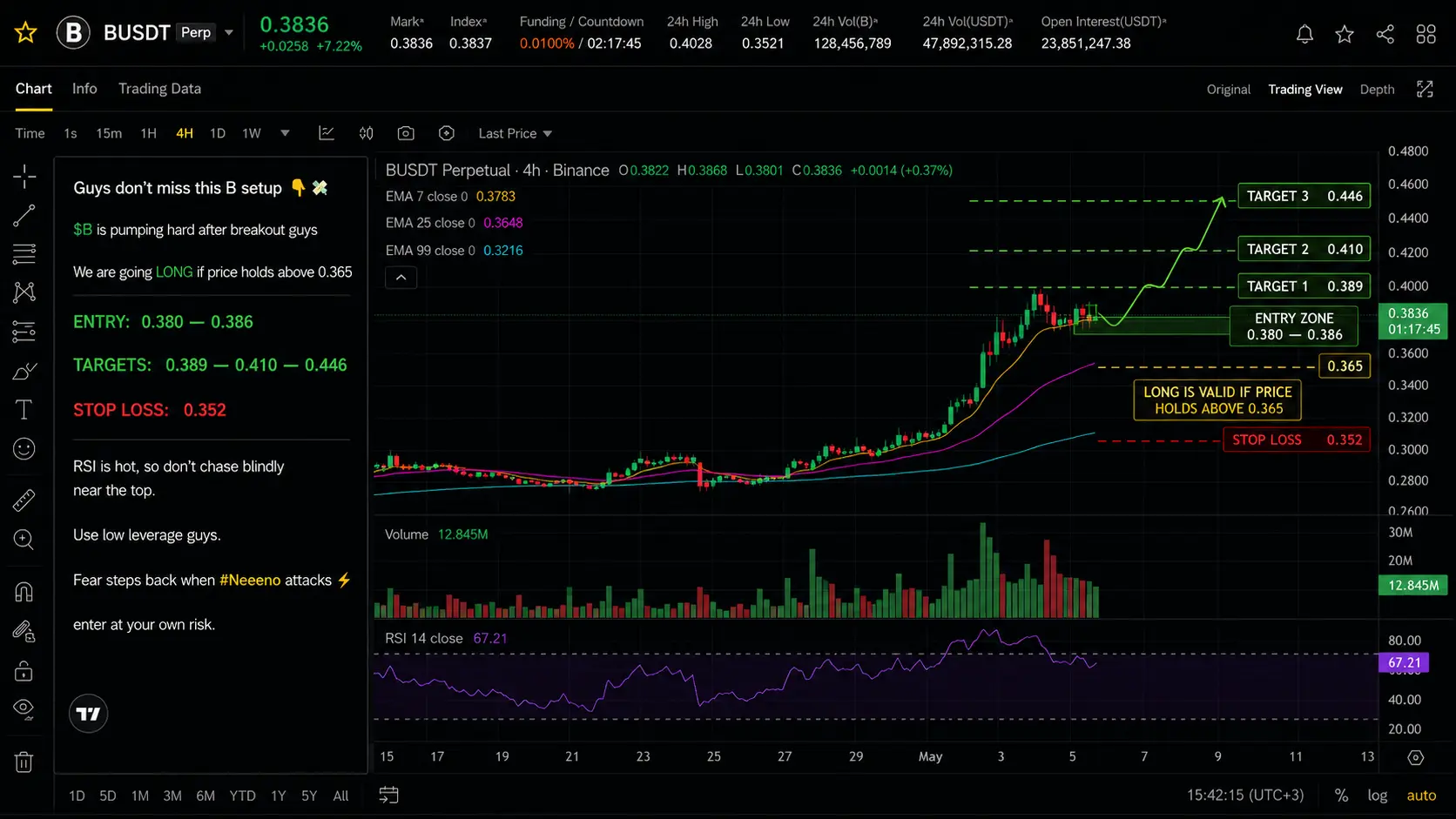Open the candlestick chart style icon
This screenshot has width=1456, height=819.
click(x=367, y=133)
